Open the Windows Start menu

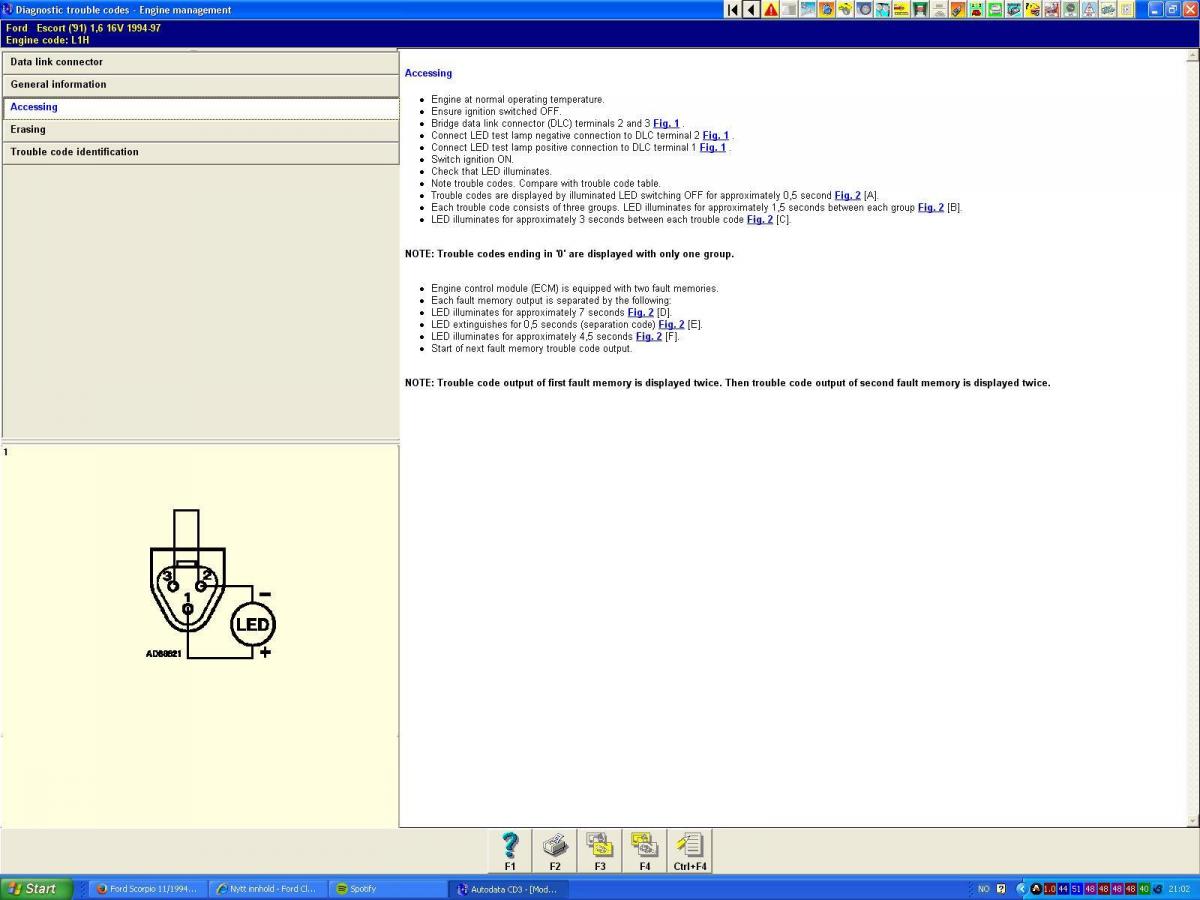coord(37,888)
